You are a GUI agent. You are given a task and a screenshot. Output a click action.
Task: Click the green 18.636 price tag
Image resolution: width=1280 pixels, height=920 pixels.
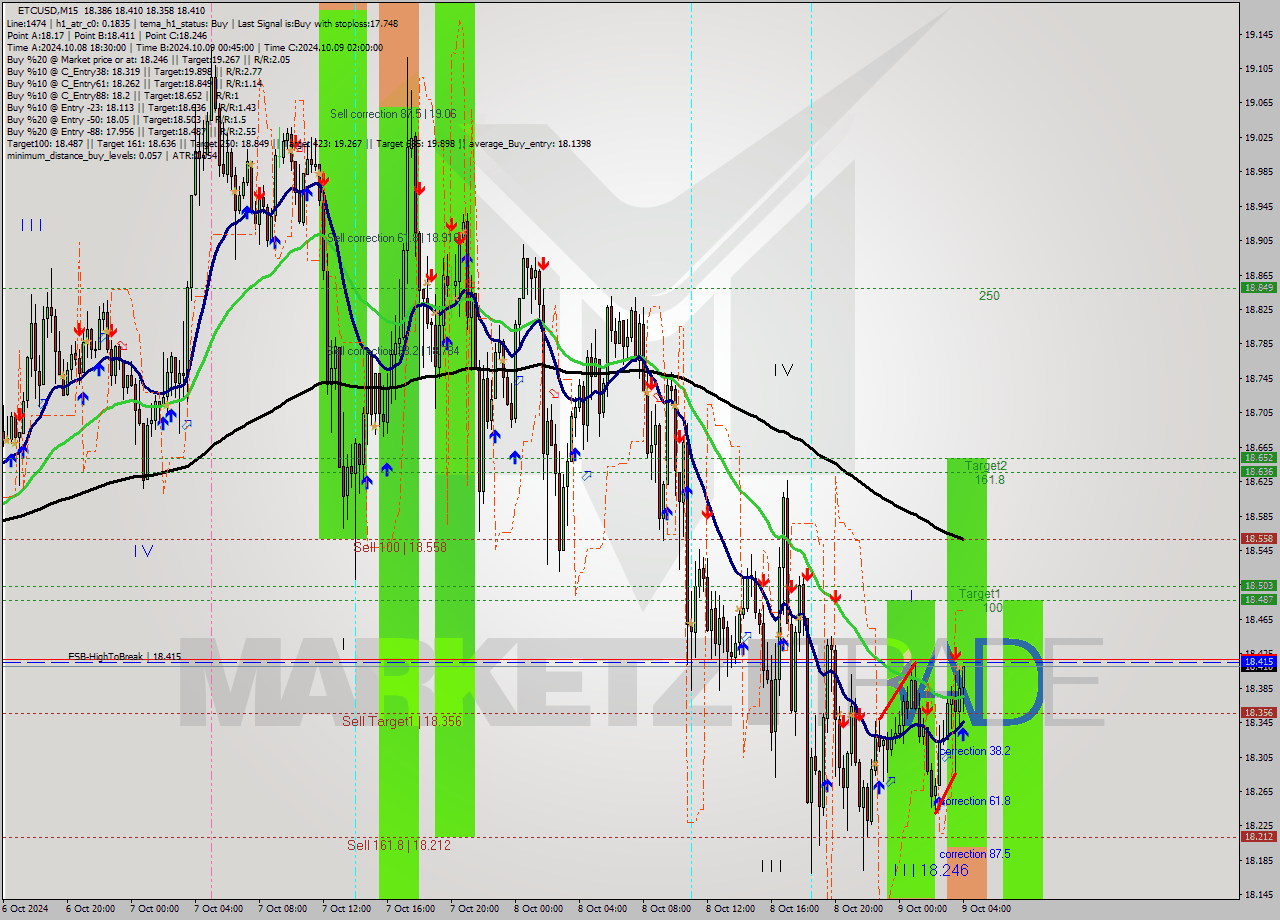click(x=1258, y=471)
